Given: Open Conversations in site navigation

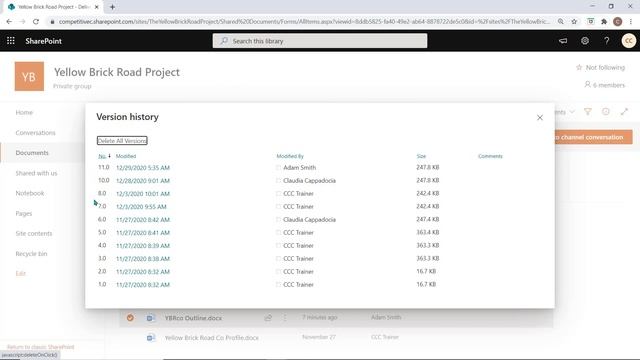Looking at the screenshot, I should [x=36, y=133].
